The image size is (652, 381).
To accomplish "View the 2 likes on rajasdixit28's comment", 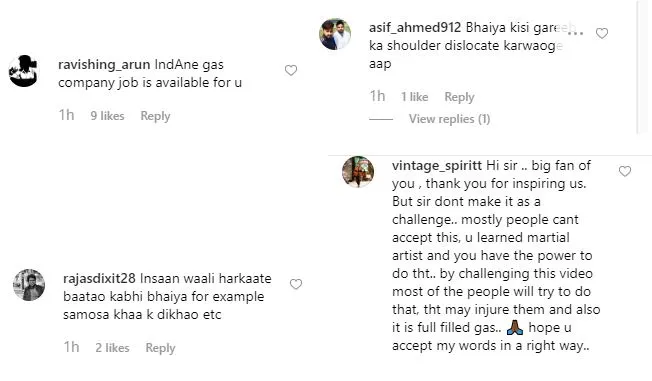I will (112, 348).
